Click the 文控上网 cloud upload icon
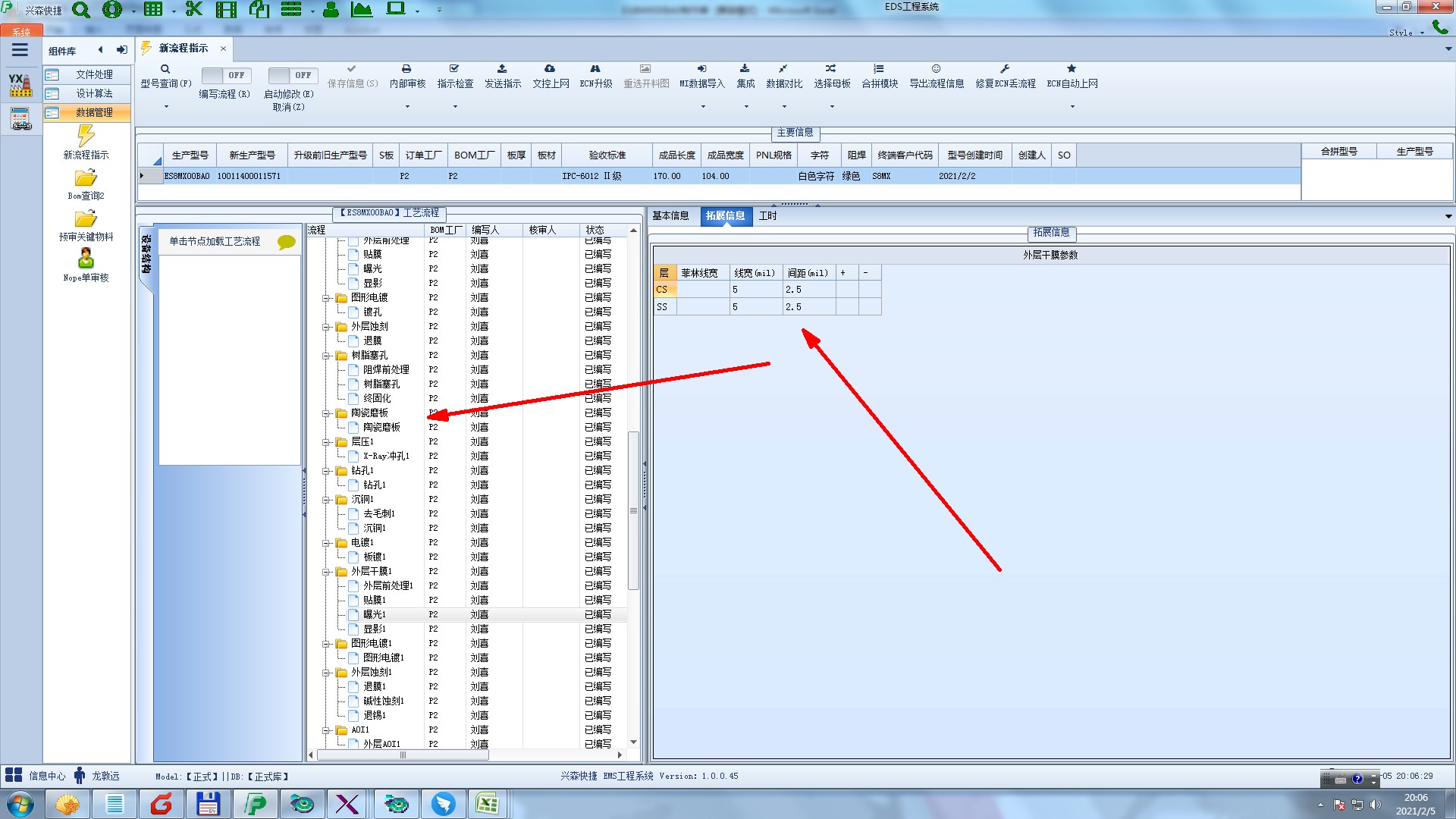The image size is (1456, 819). [x=550, y=69]
